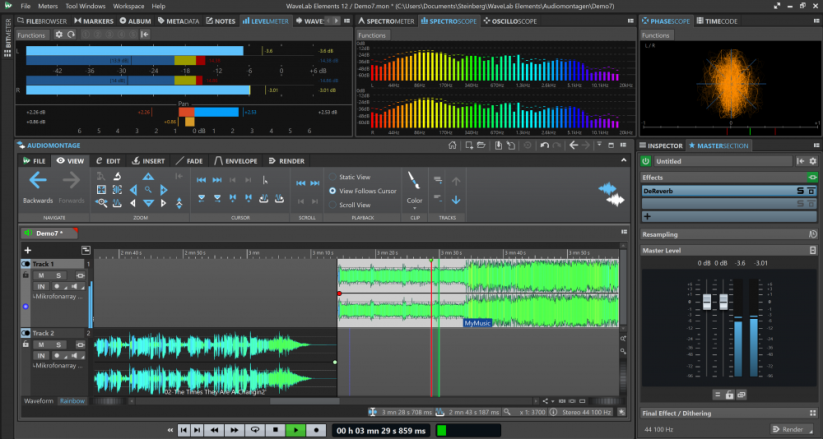
Task: Adjust the left master level fader
Action: (x=706, y=302)
